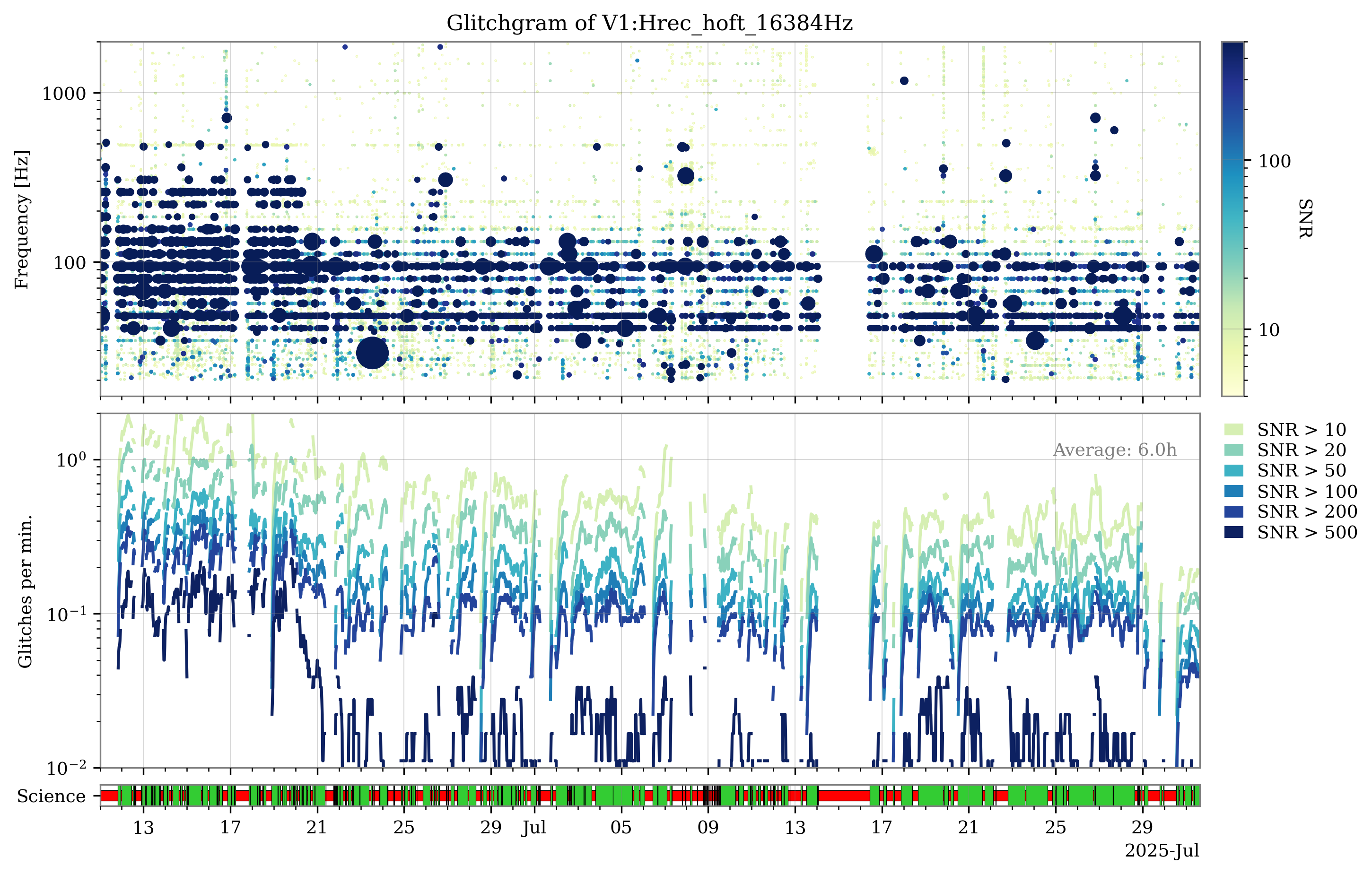Click the SNR > 100 legend color swatch
Viewport: 1372px width, 874px height.
pos(1234,491)
